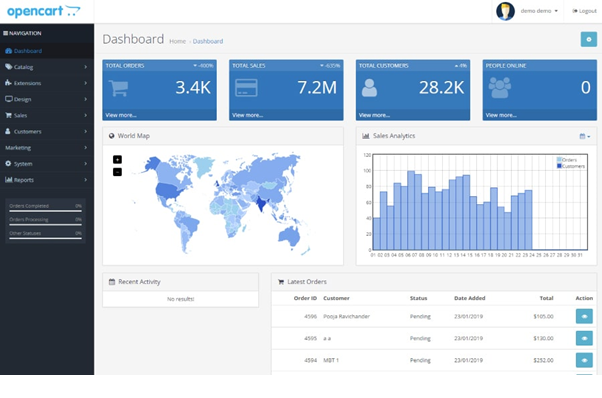Expand the Marketing menu chevron
602x398 pixels.
85,147
